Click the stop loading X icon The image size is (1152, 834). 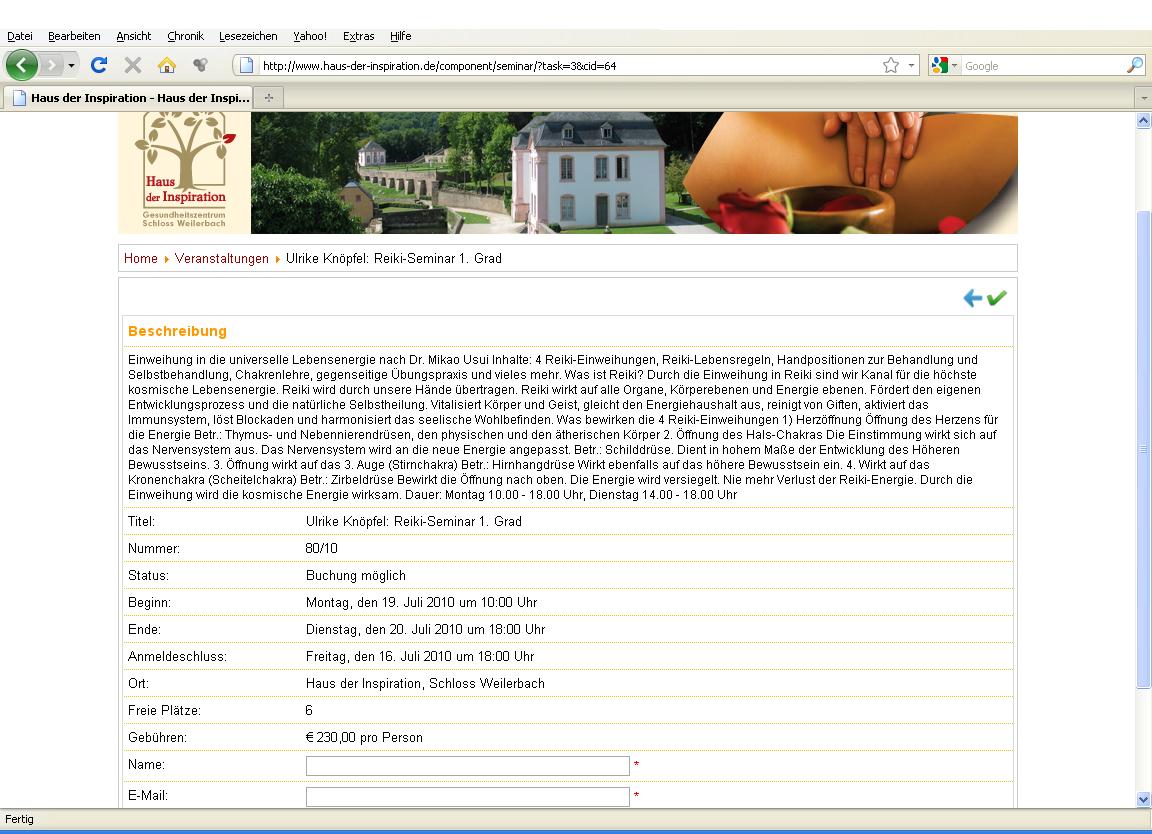132,66
